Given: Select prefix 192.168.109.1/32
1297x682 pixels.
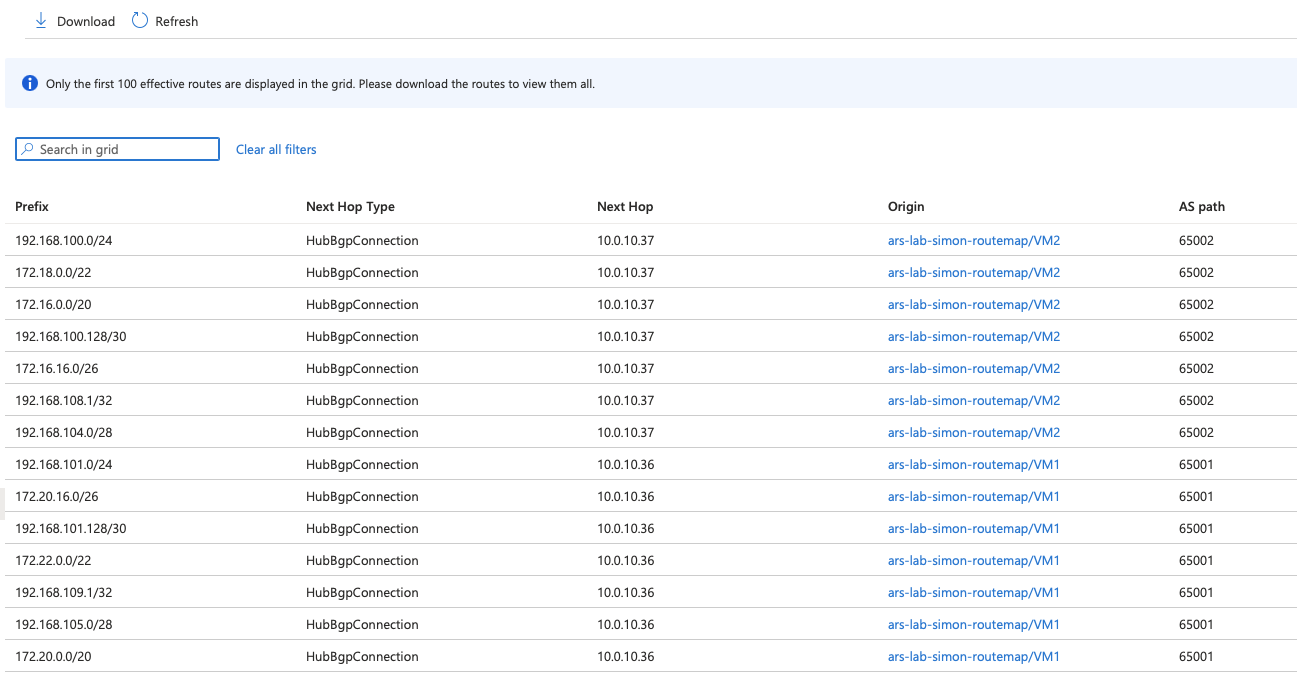Looking at the screenshot, I should tap(64, 592).
